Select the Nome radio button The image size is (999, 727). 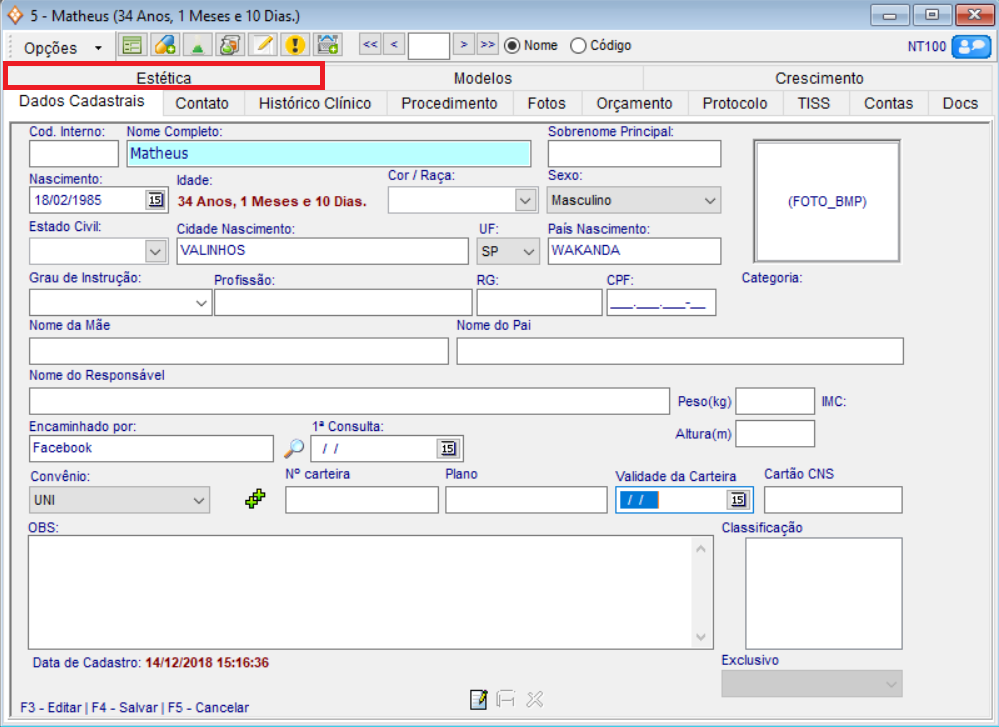[513, 45]
